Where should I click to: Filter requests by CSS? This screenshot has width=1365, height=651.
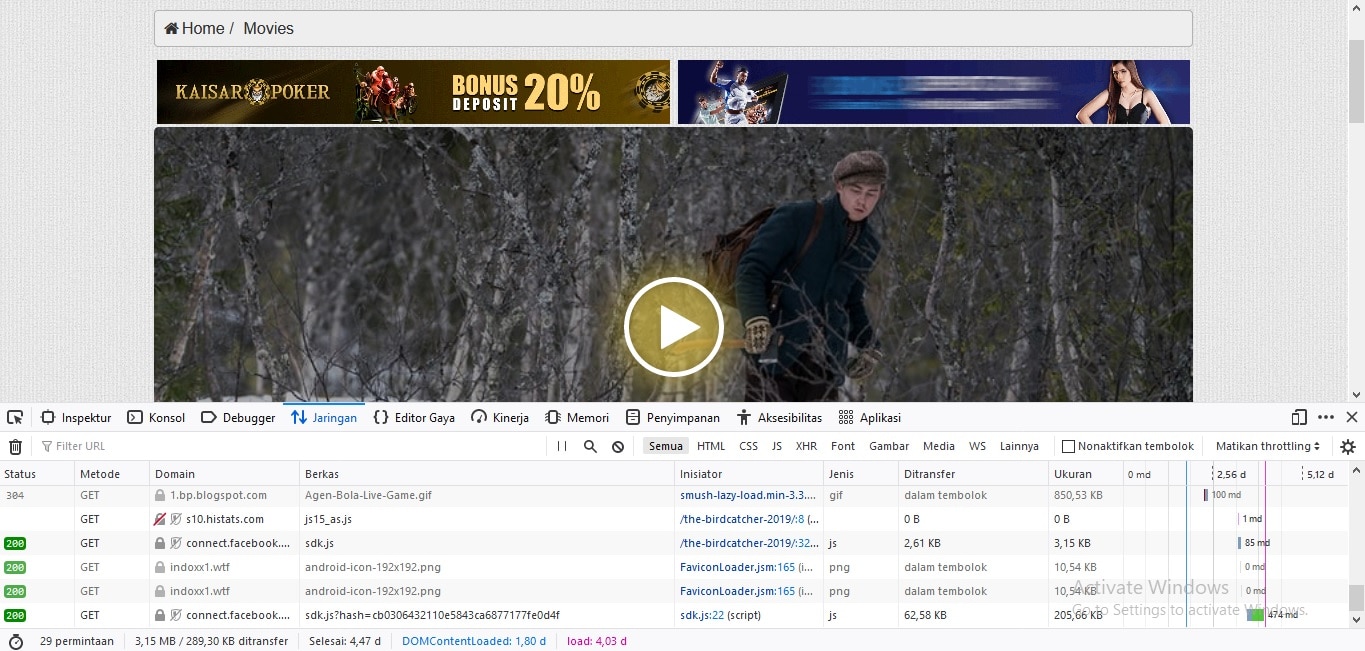(749, 447)
